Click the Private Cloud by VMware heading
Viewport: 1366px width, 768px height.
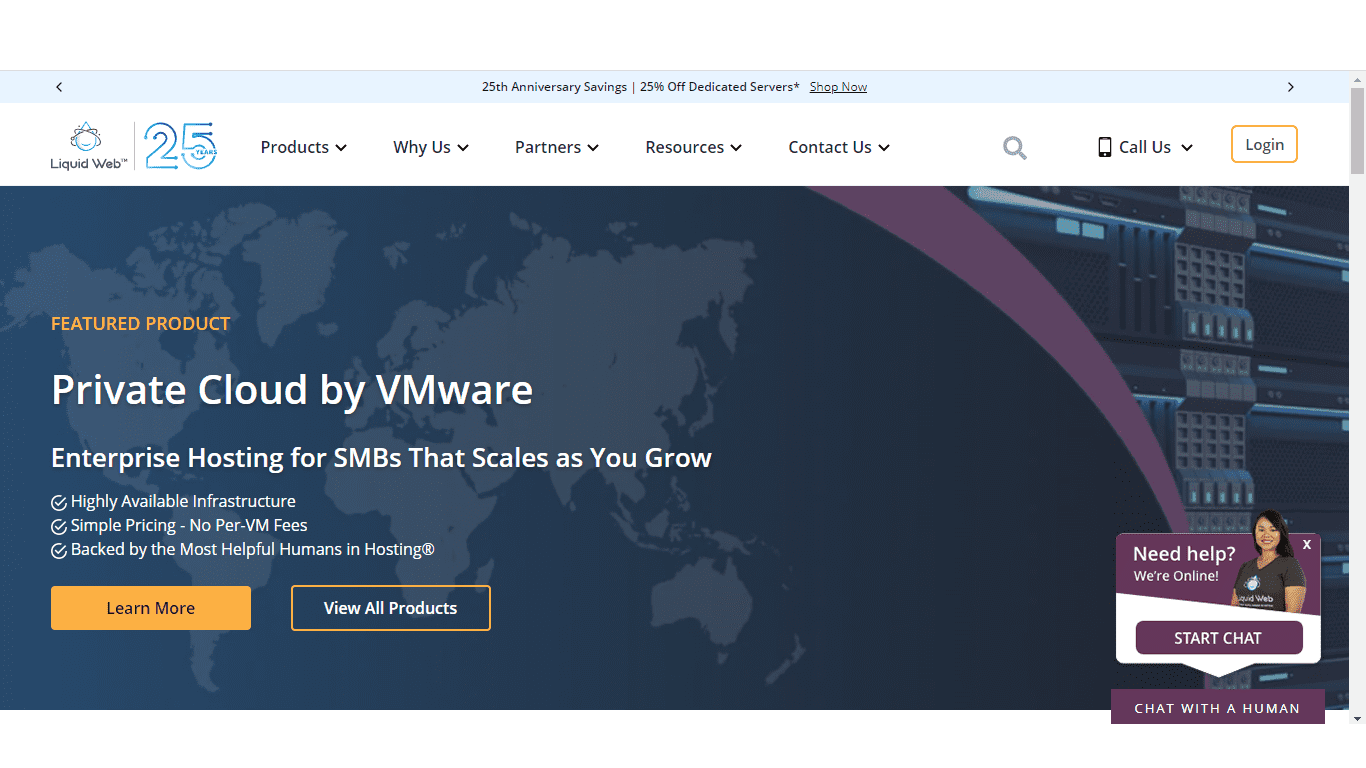tap(292, 390)
